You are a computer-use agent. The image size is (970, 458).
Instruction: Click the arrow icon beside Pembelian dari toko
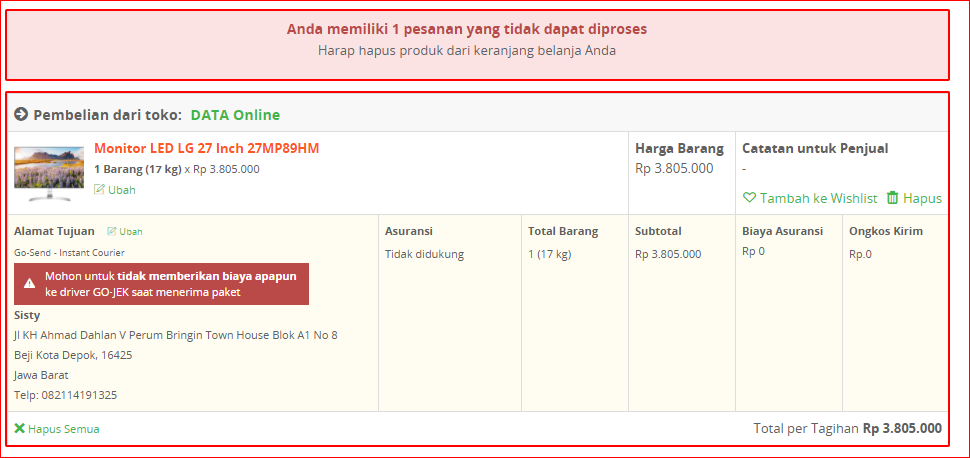coord(21,114)
